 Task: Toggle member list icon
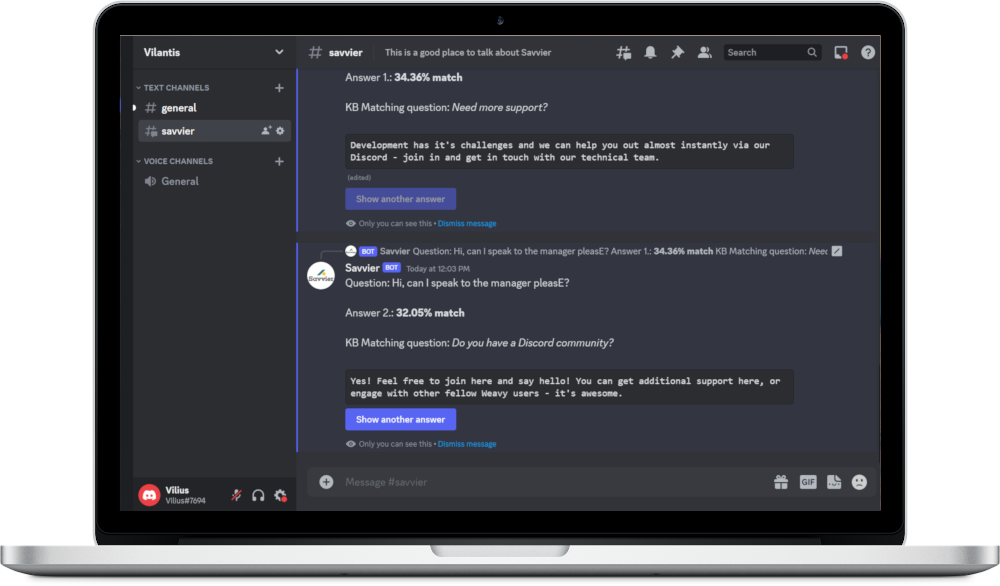(x=704, y=52)
